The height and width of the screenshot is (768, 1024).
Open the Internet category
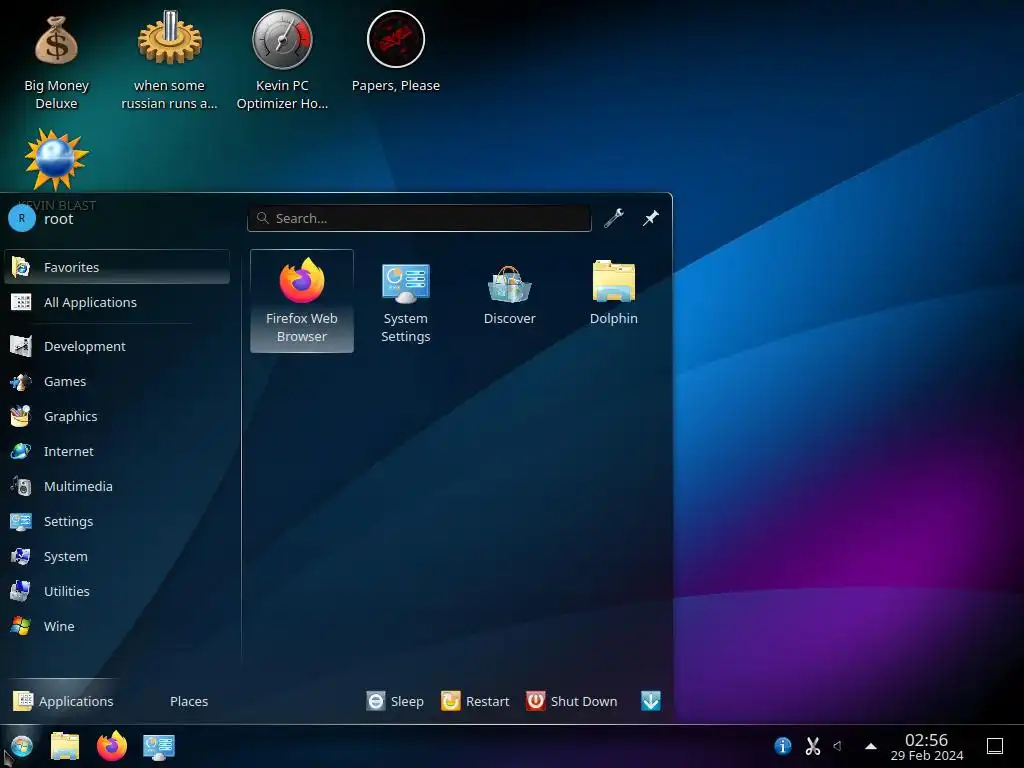click(x=118, y=451)
